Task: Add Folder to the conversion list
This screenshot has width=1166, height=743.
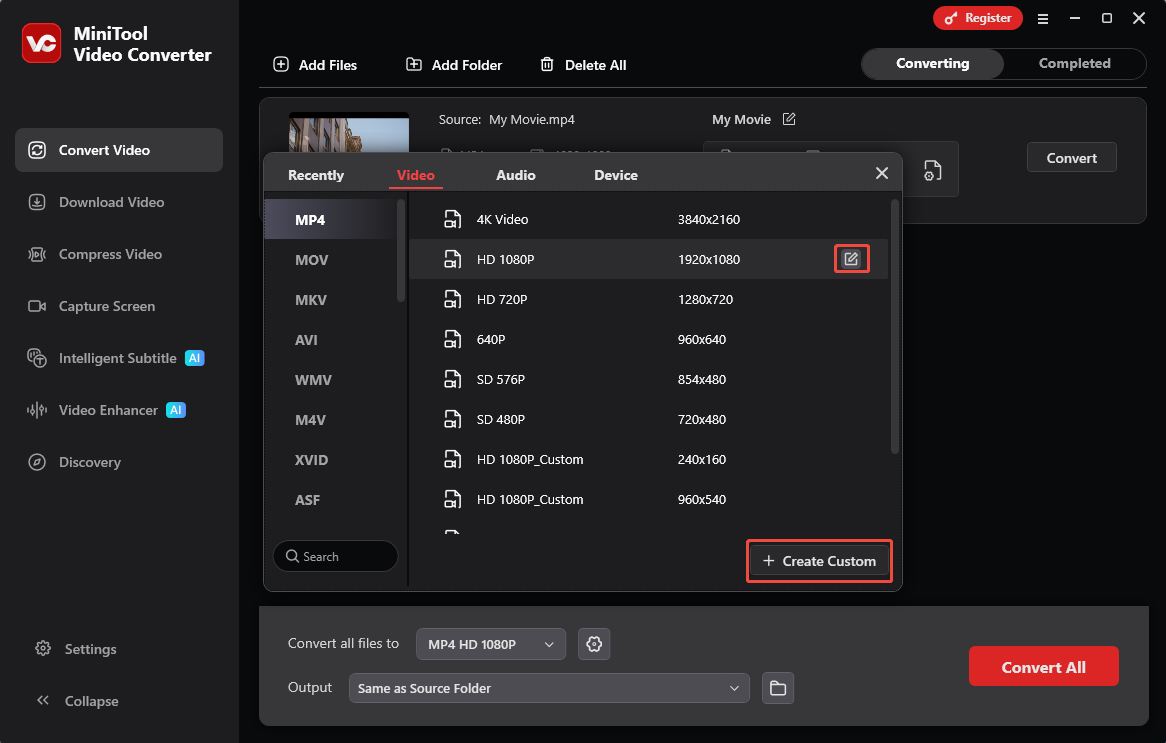Action: (454, 65)
